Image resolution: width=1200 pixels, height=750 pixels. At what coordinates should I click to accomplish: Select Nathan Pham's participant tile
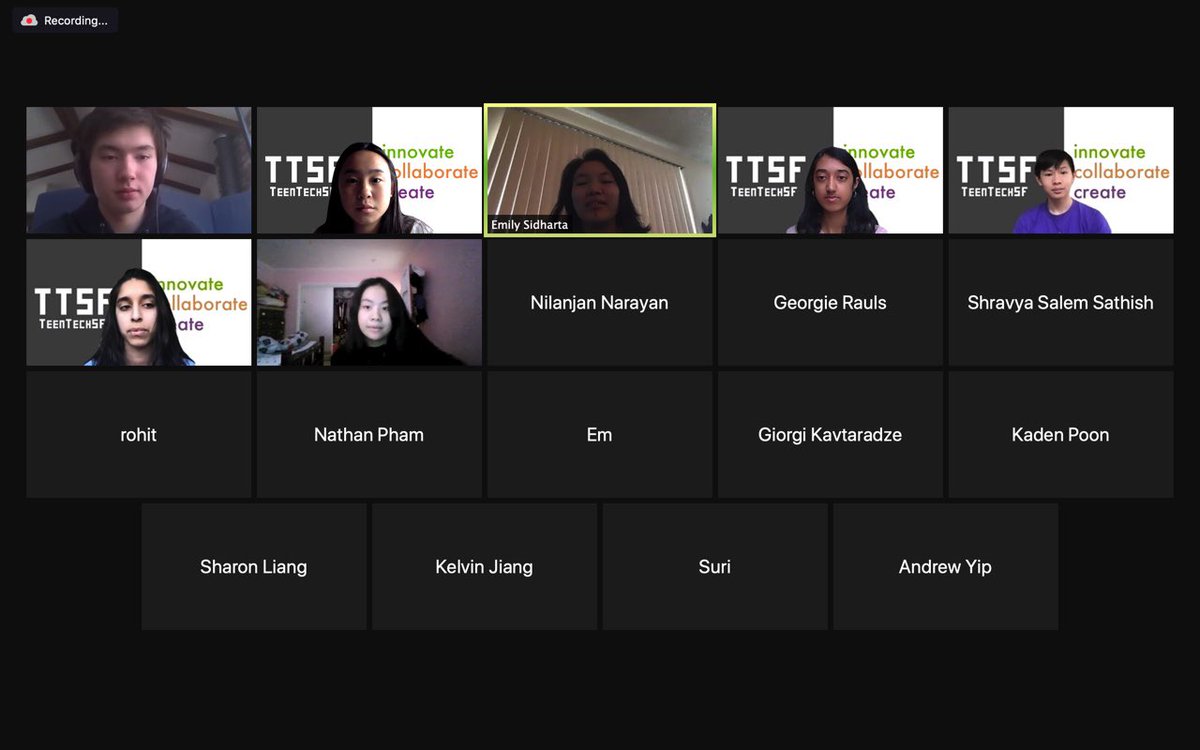pyautogui.click(x=369, y=434)
